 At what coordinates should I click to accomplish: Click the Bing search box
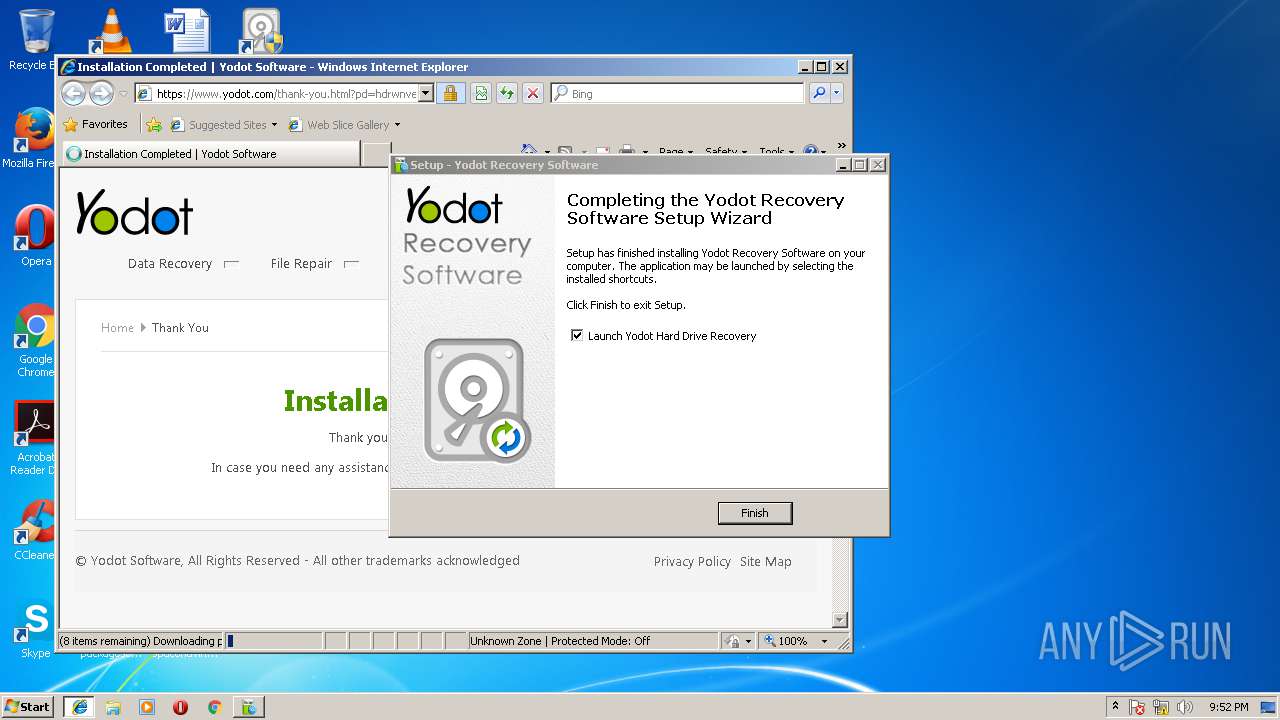point(677,94)
